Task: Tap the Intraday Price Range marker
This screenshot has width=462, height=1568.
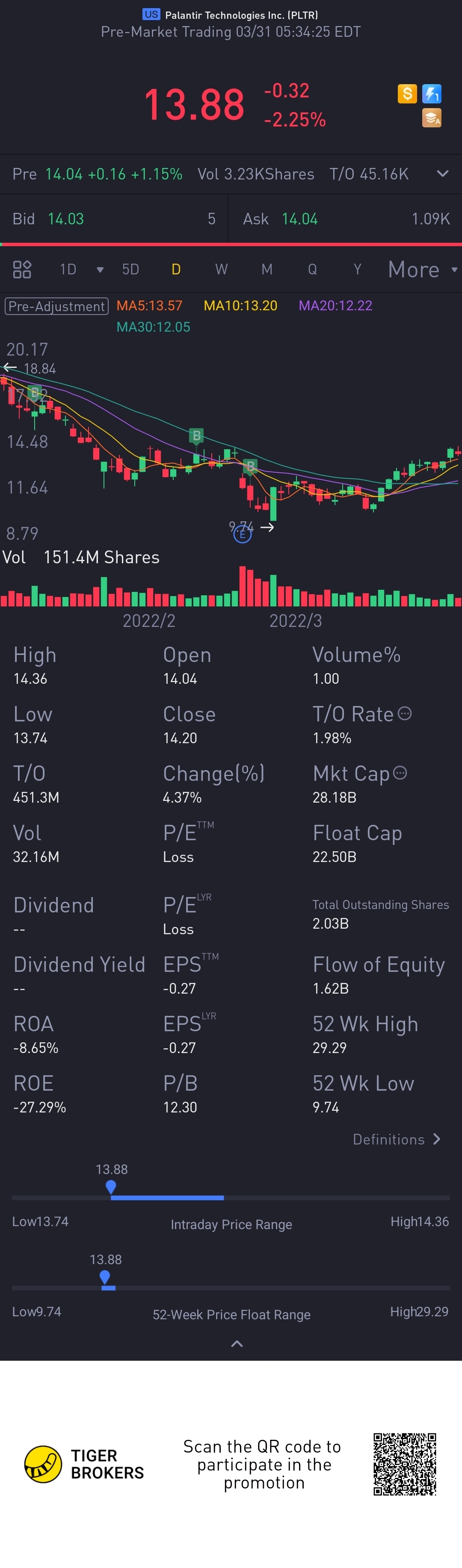Action: [111, 1187]
